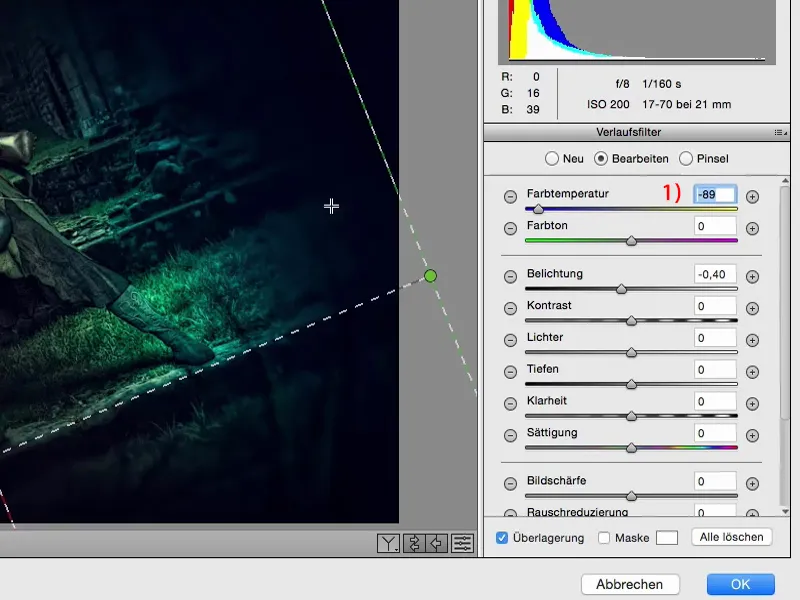Click the swap before/after settings icon
800x600 pixels.
point(412,543)
